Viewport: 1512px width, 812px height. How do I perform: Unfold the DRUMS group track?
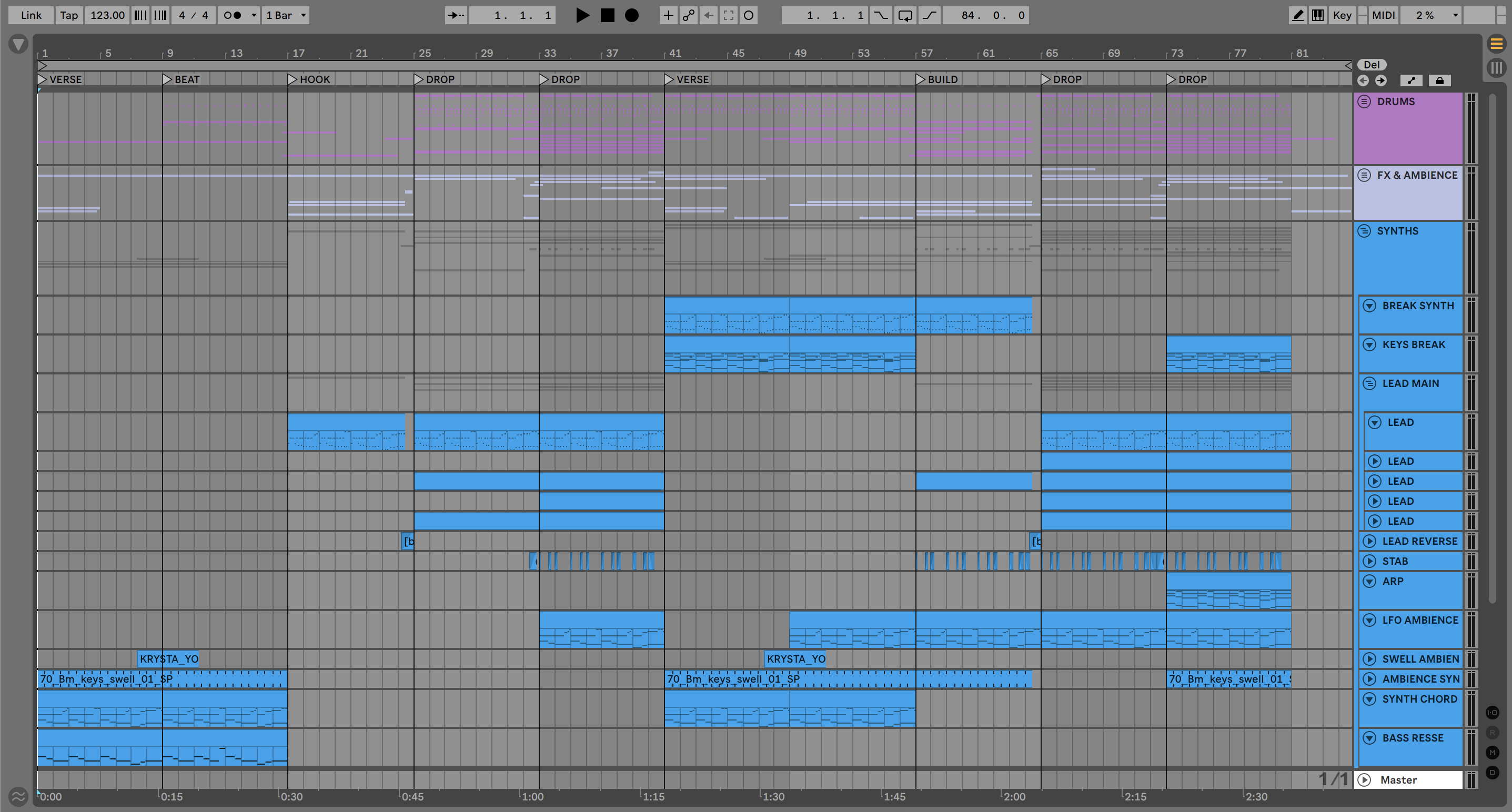coord(1364,101)
